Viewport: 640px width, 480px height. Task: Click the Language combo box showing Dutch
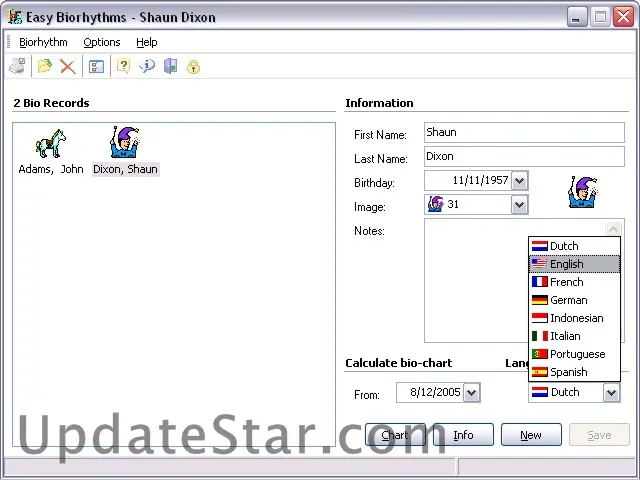[x=574, y=393]
